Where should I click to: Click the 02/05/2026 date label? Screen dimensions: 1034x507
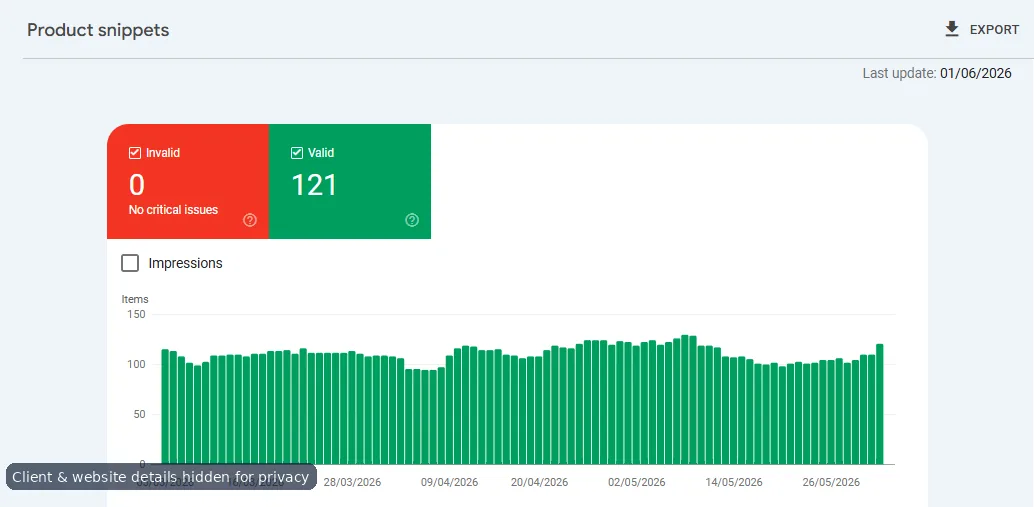(x=637, y=483)
